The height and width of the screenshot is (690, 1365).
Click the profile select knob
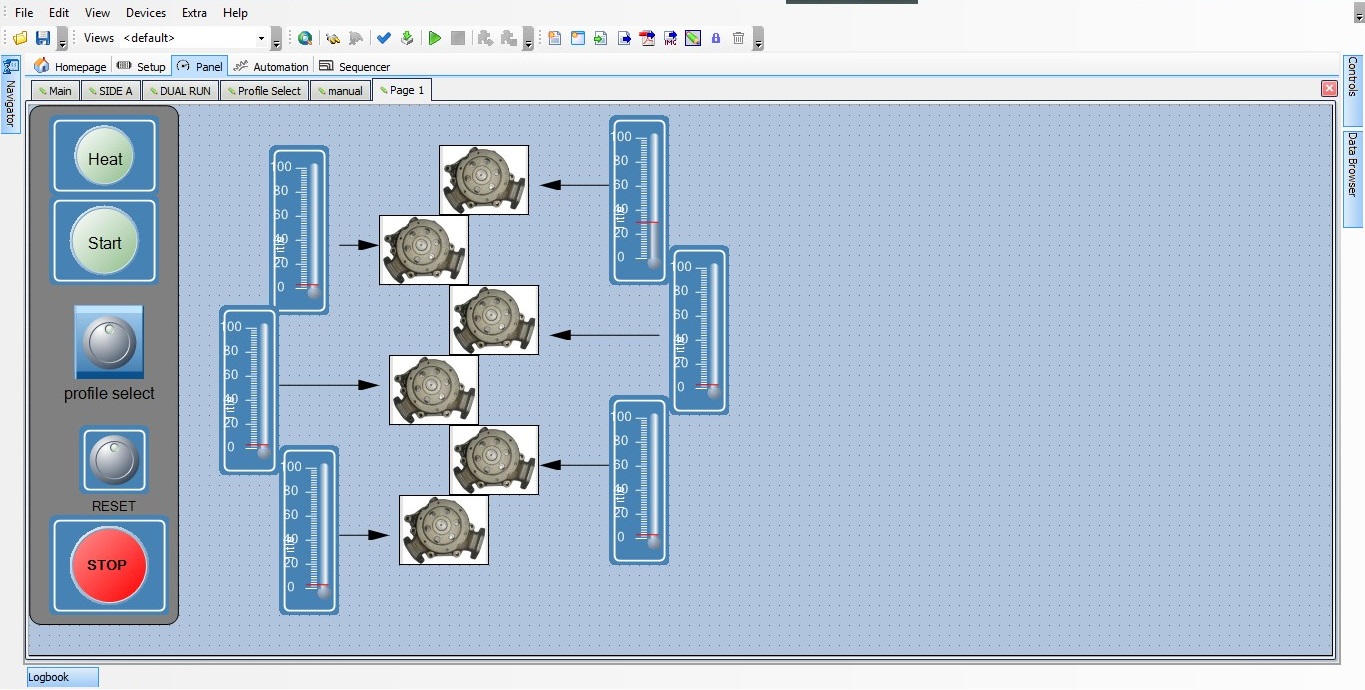pyautogui.click(x=109, y=343)
